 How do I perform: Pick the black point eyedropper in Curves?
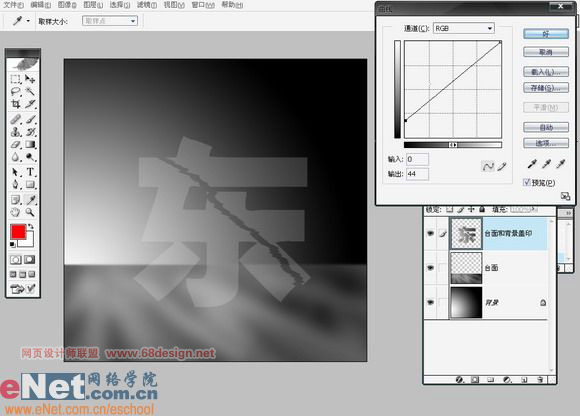[532, 164]
